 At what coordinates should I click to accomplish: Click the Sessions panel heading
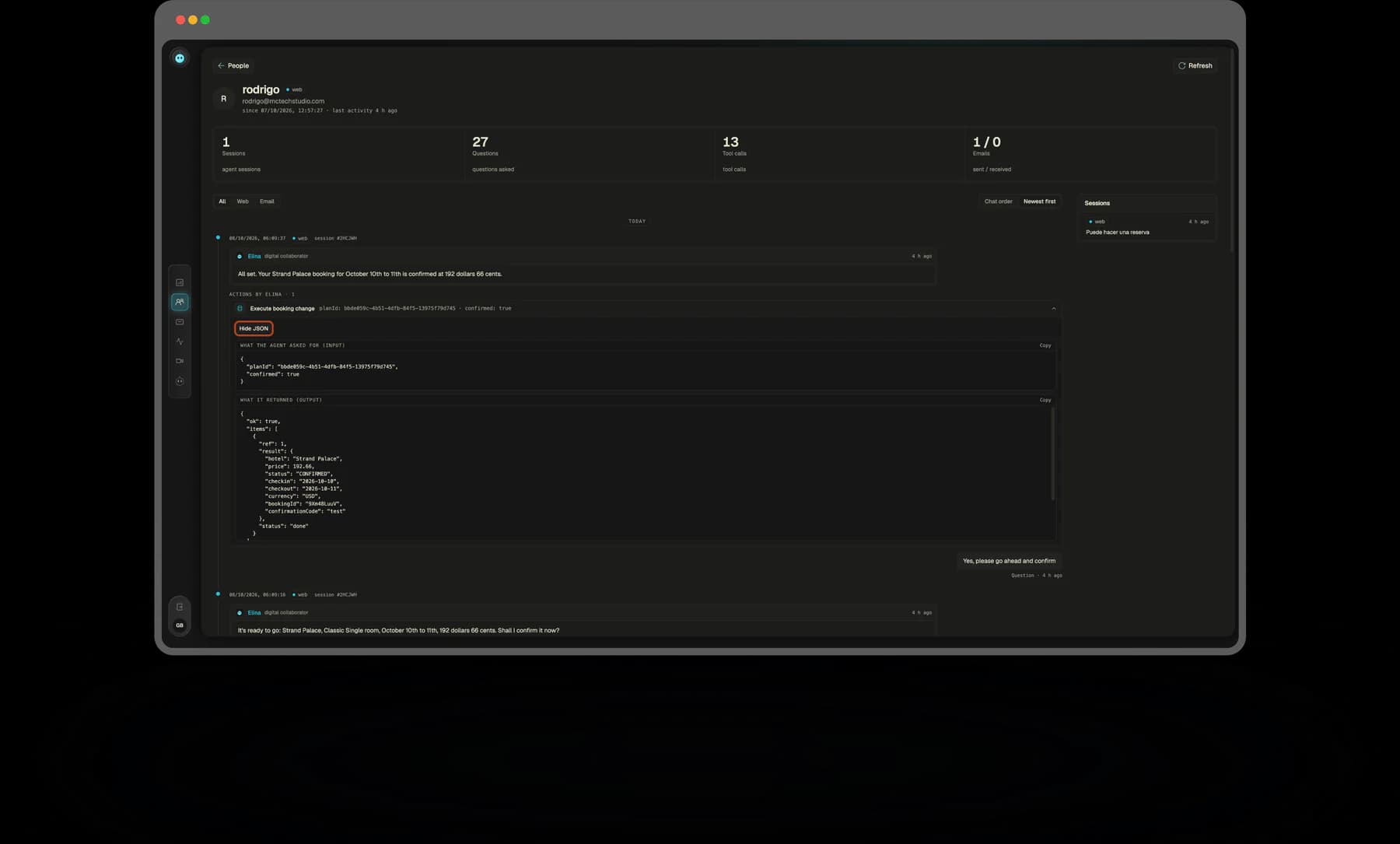tap(1097, 203)
